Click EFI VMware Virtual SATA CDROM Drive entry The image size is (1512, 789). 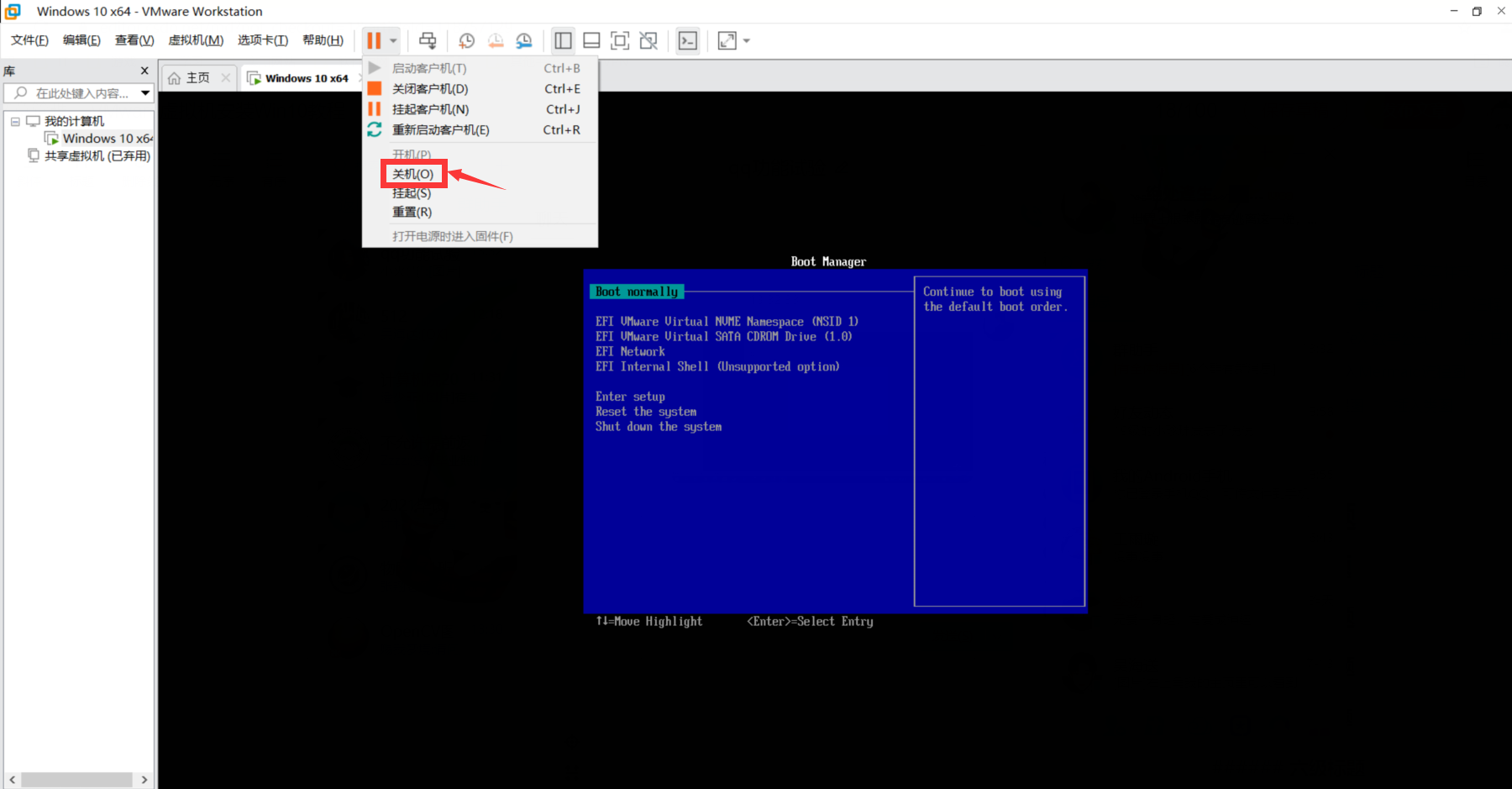tap(724, 337)
